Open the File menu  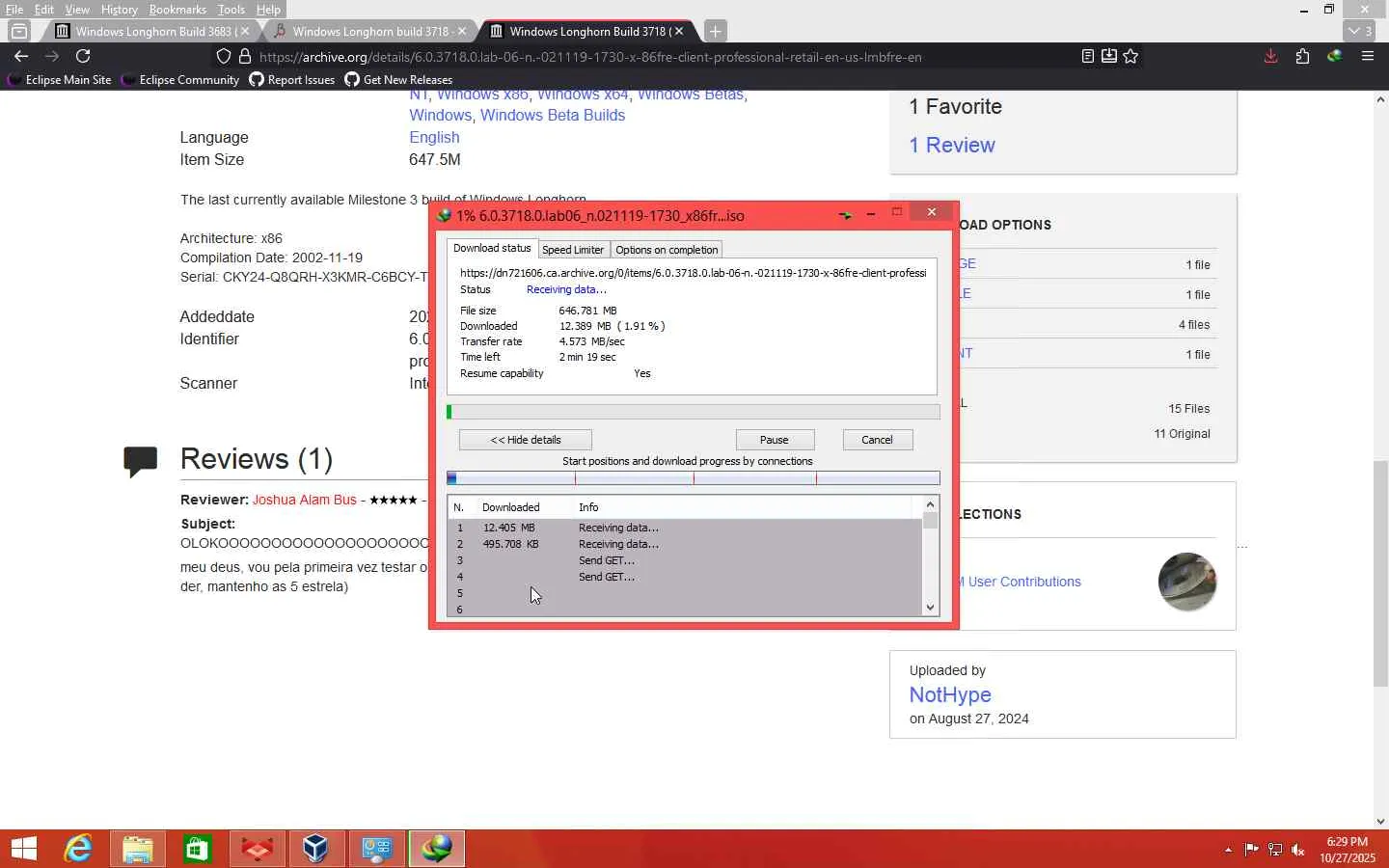pyautogui.click(x=14, y=10)
